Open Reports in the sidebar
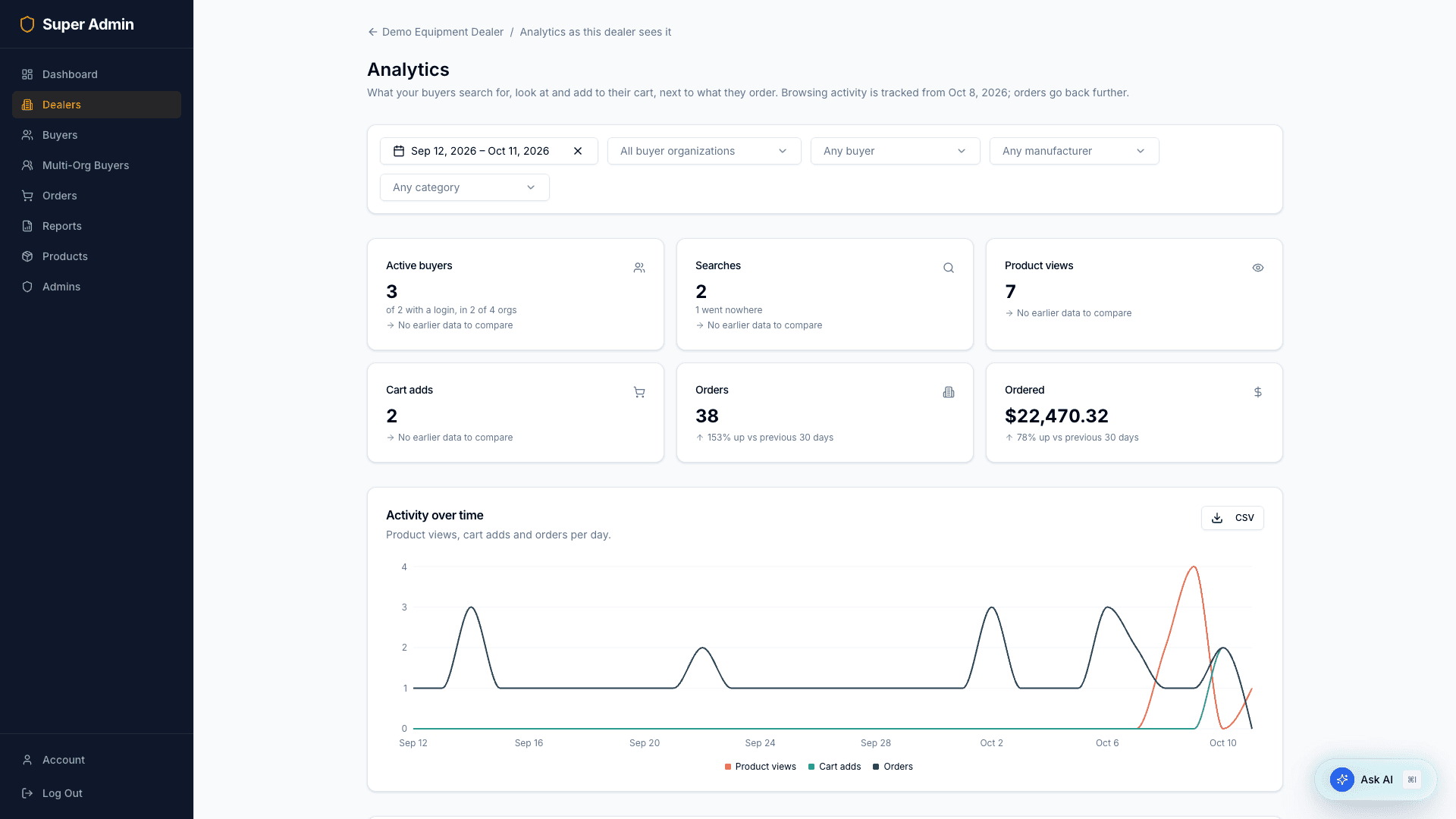Screen dimensions: 1456x819 96,226
